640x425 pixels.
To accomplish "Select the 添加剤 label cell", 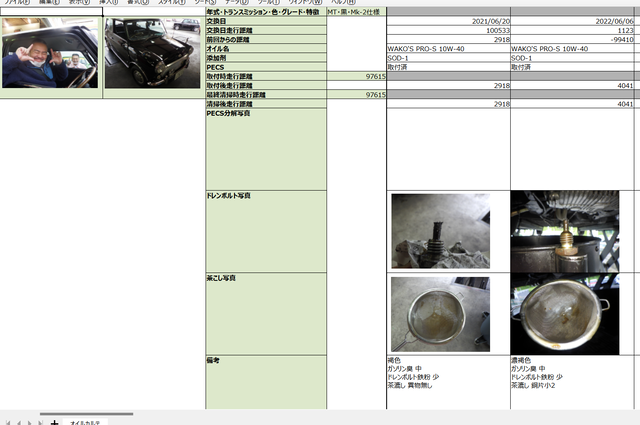I will click(x=266, y=58).
